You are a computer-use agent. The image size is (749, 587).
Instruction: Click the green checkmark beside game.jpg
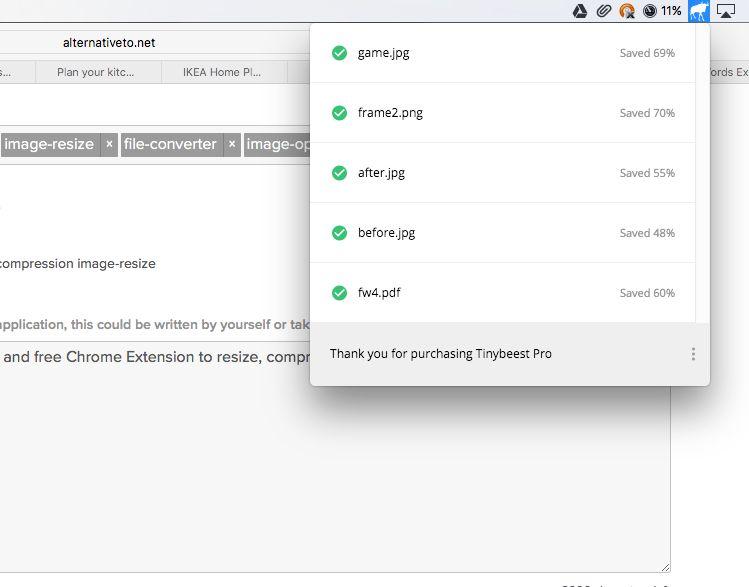click(340, 53)
